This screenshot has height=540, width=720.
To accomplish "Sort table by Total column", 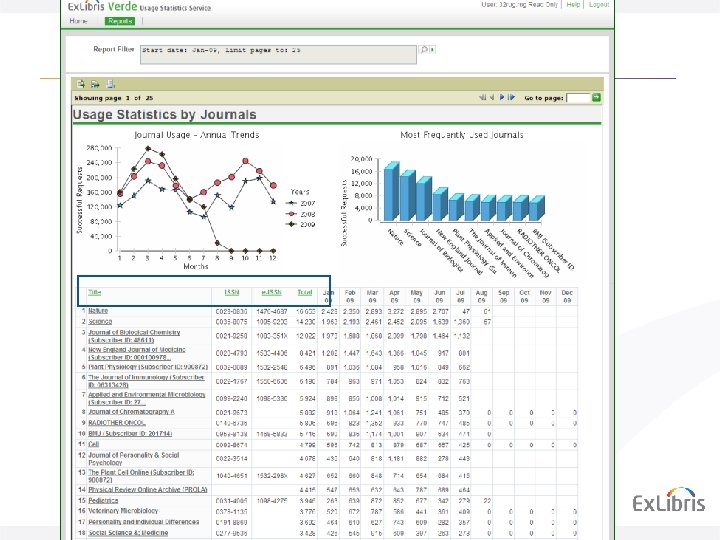I will (x=305, y=292).
